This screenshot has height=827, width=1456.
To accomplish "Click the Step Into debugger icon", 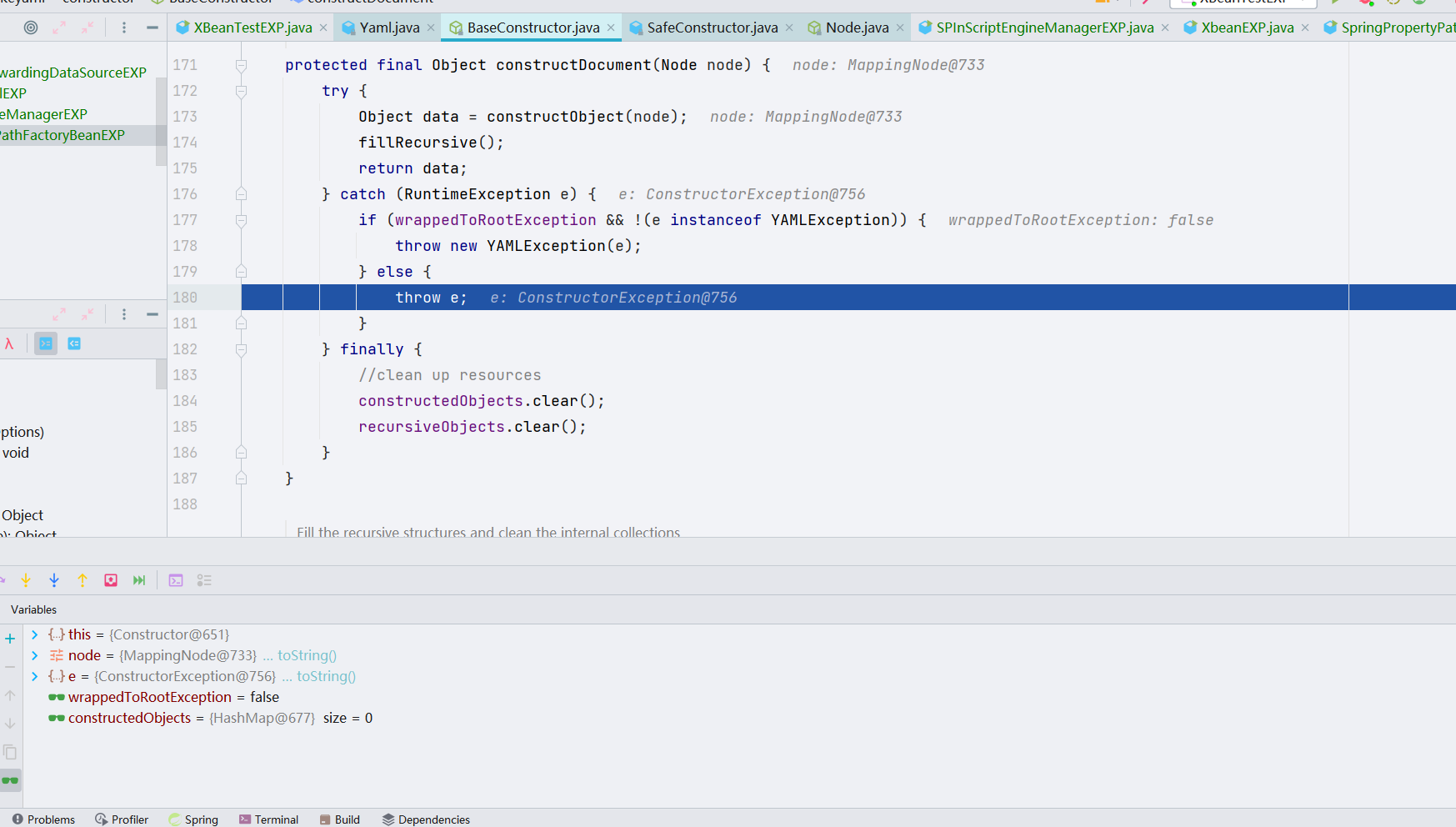I will (26, 580).
